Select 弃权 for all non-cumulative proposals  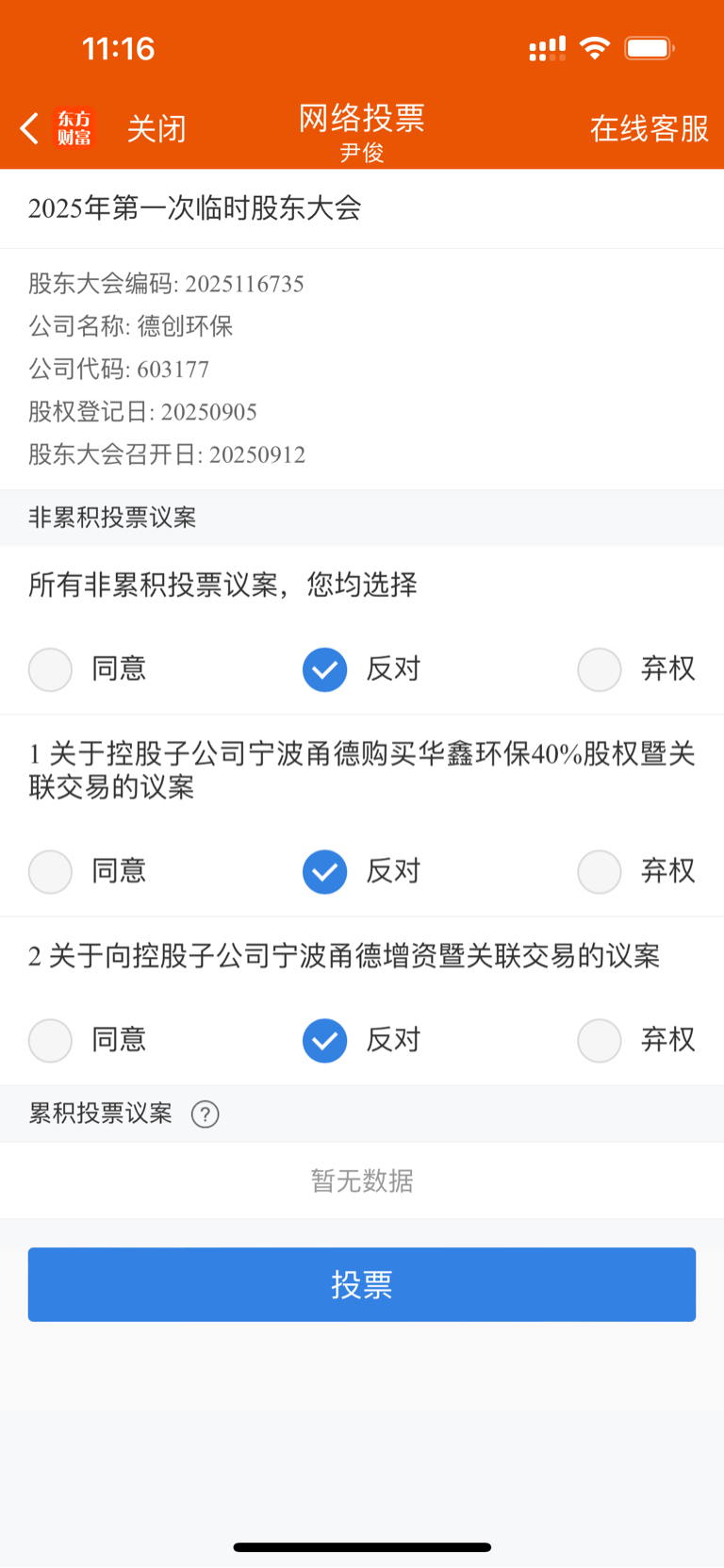click(x=600, y=669)
